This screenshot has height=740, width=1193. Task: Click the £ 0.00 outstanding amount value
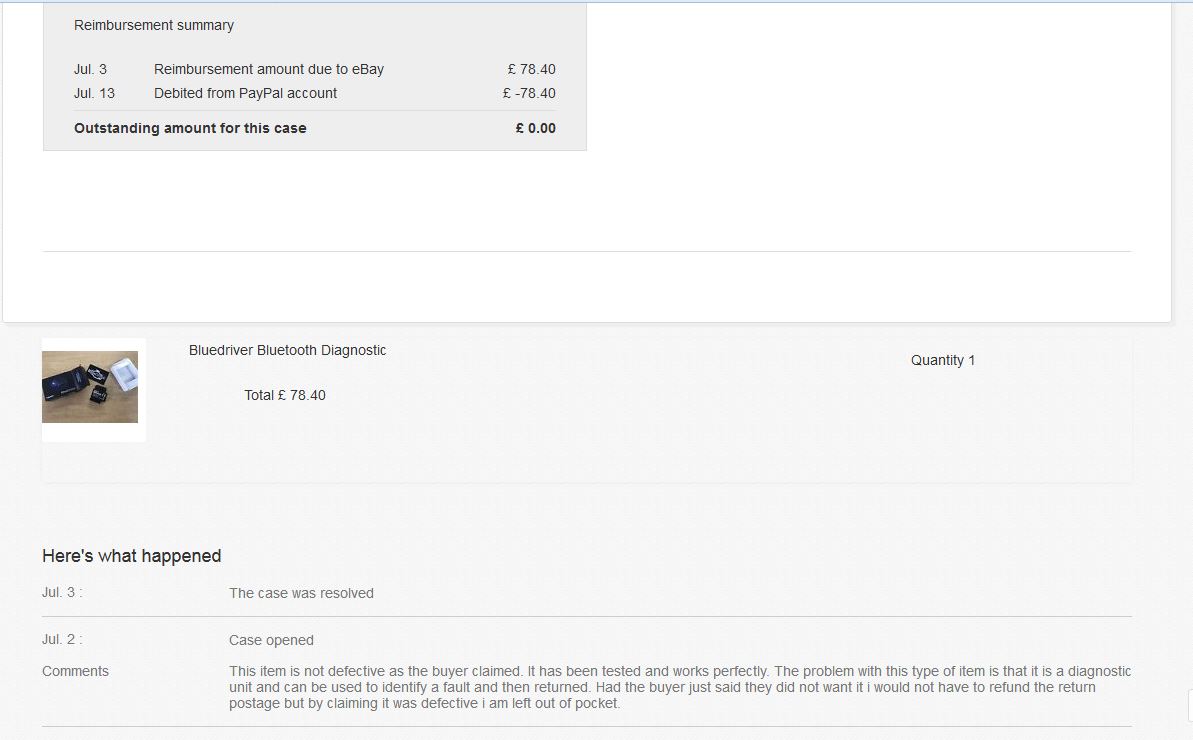536,128
